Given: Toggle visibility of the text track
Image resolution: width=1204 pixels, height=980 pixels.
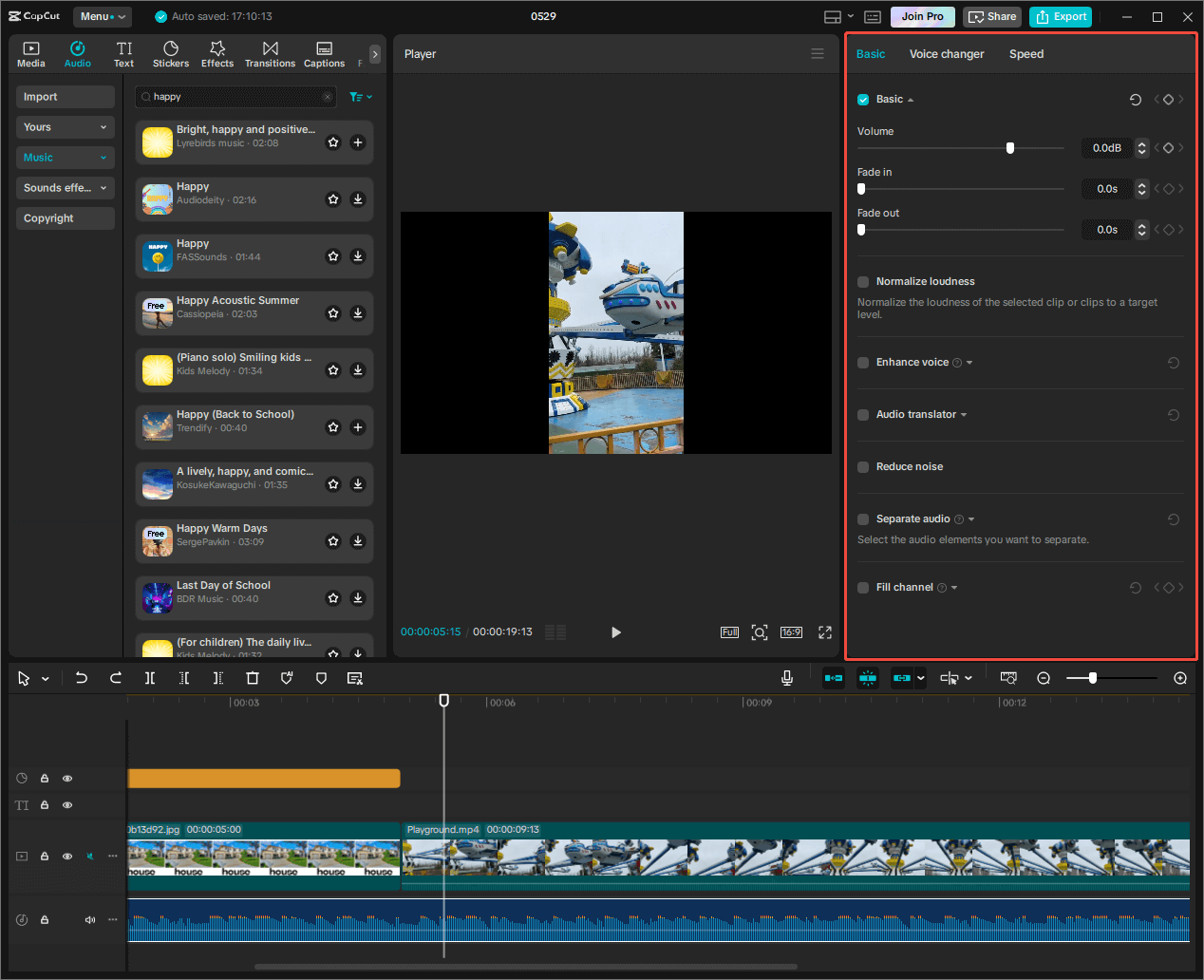Looking at the screenshot, I should [66, 804].
